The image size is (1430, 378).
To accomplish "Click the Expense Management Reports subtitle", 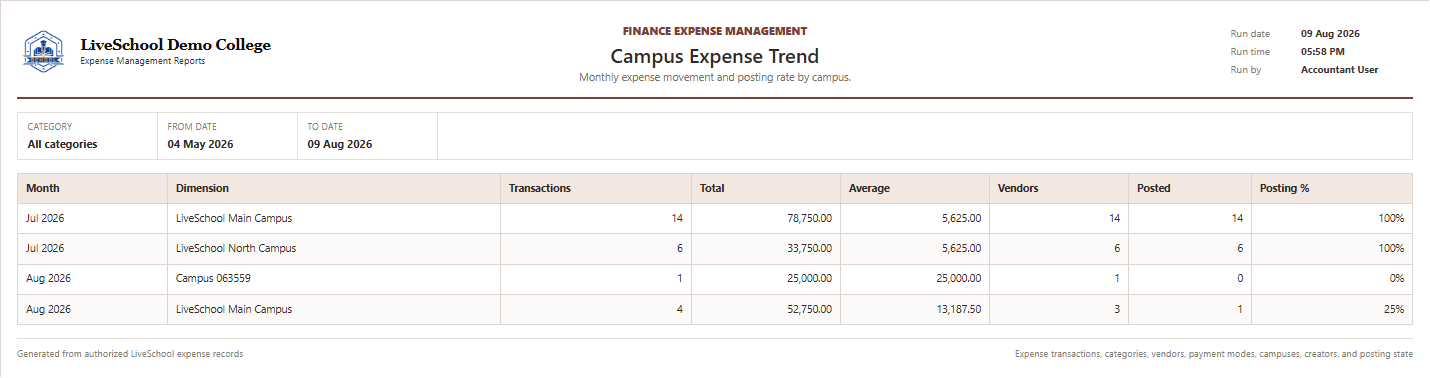I will coord(142,61).
